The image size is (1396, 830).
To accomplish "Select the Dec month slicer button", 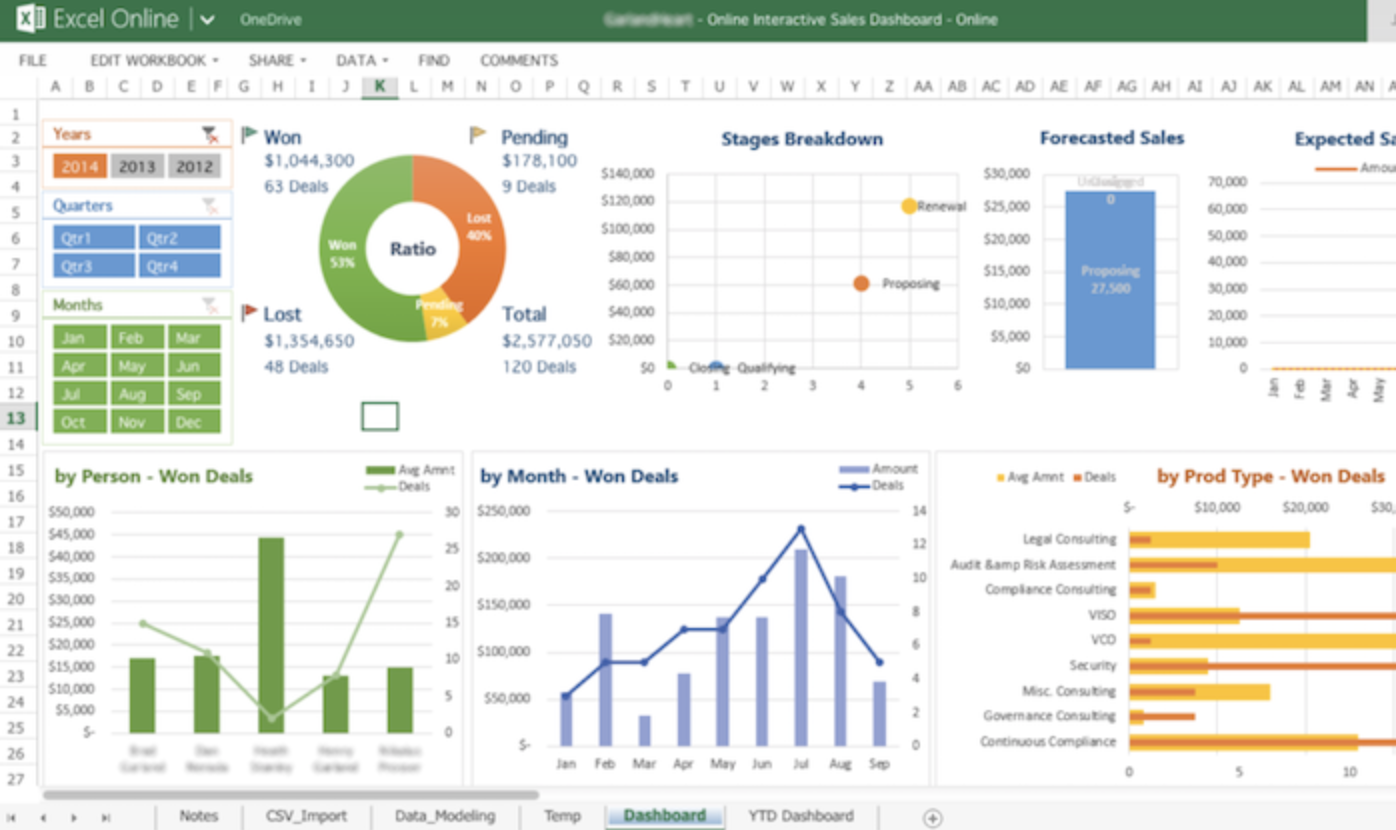I will [195, 422].
